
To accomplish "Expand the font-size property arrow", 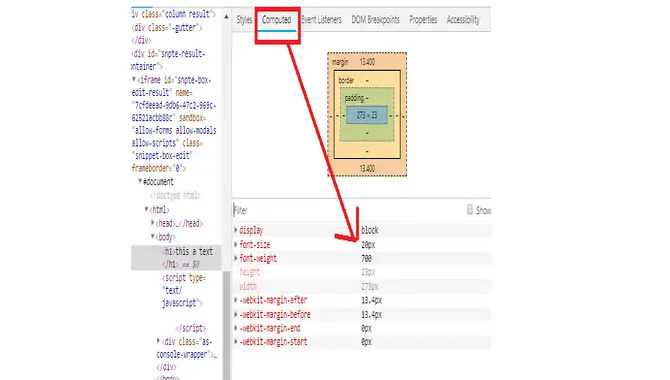I will (235, 244).
